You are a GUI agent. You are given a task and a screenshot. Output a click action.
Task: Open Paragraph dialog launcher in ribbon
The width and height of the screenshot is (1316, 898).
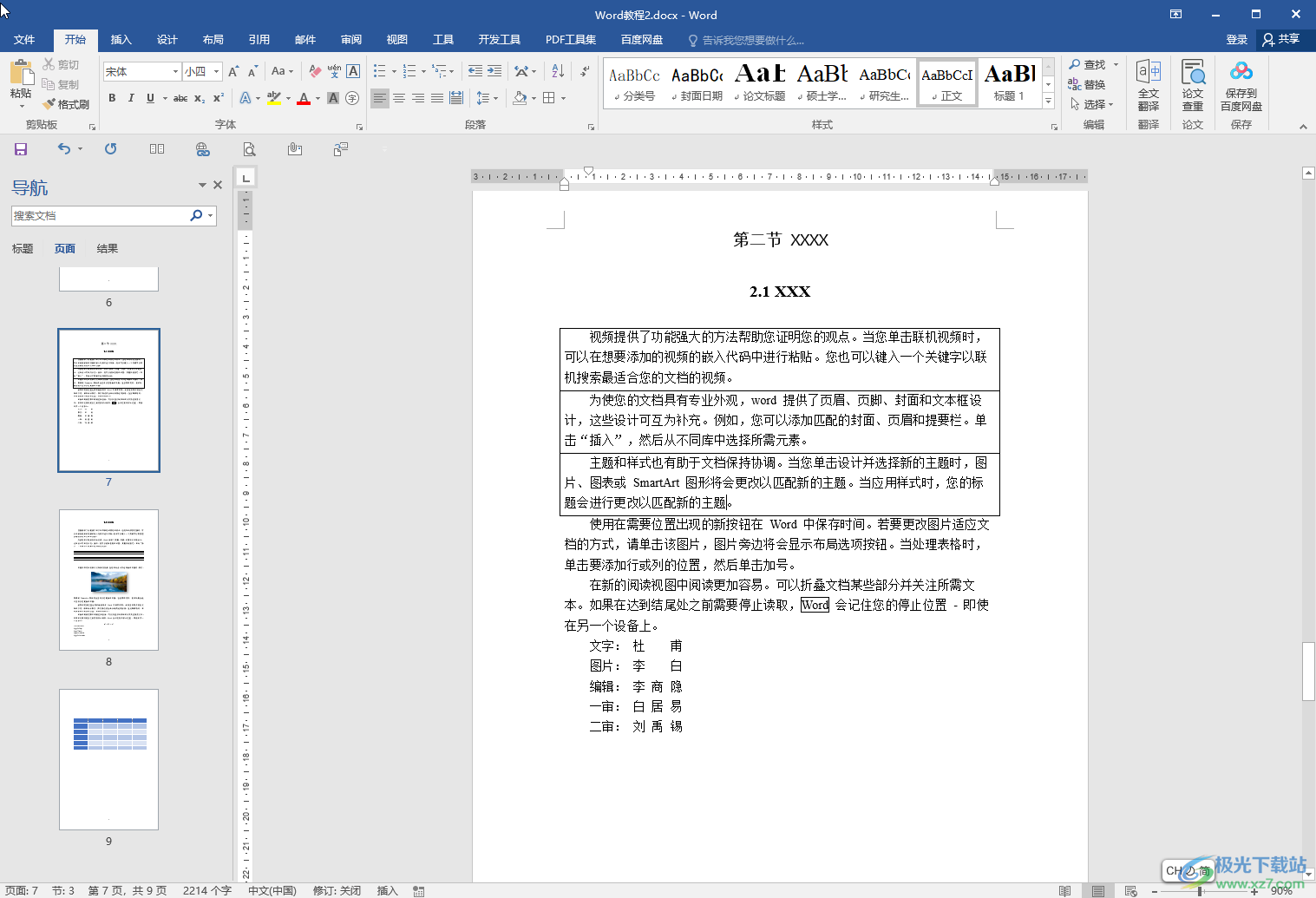592,127
